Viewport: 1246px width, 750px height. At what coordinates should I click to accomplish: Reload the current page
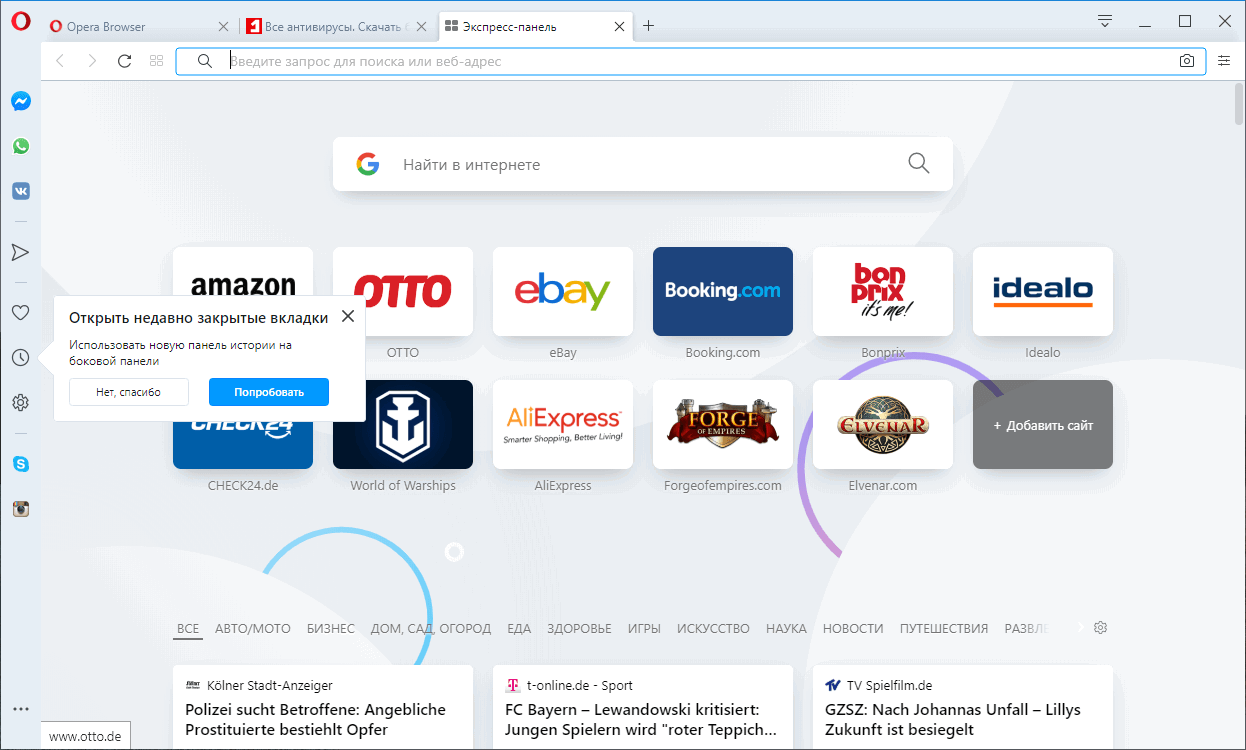tap(124, 61)
